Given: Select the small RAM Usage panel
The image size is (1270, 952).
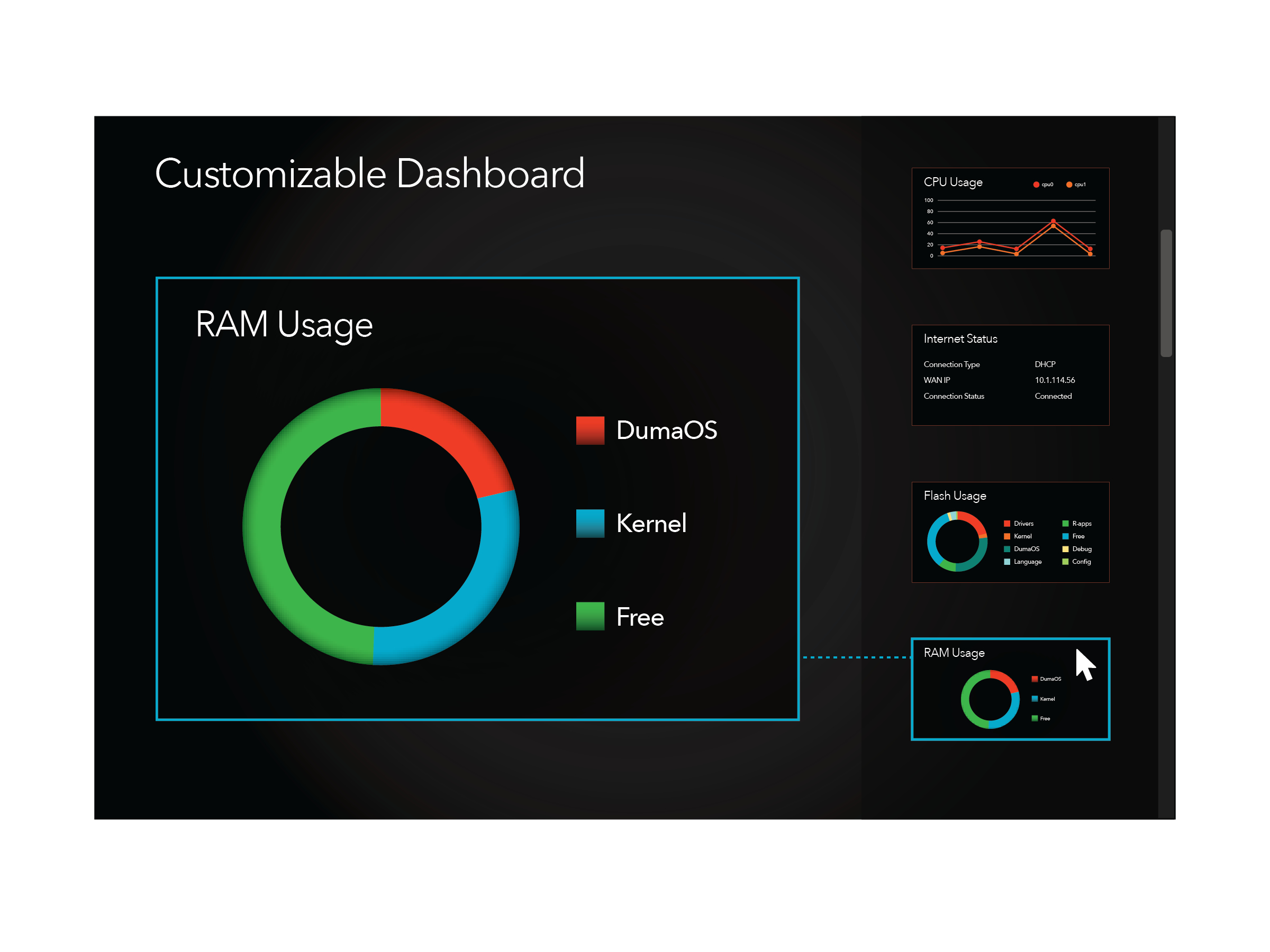Looking at the screenshot, I should point(1010,689).
